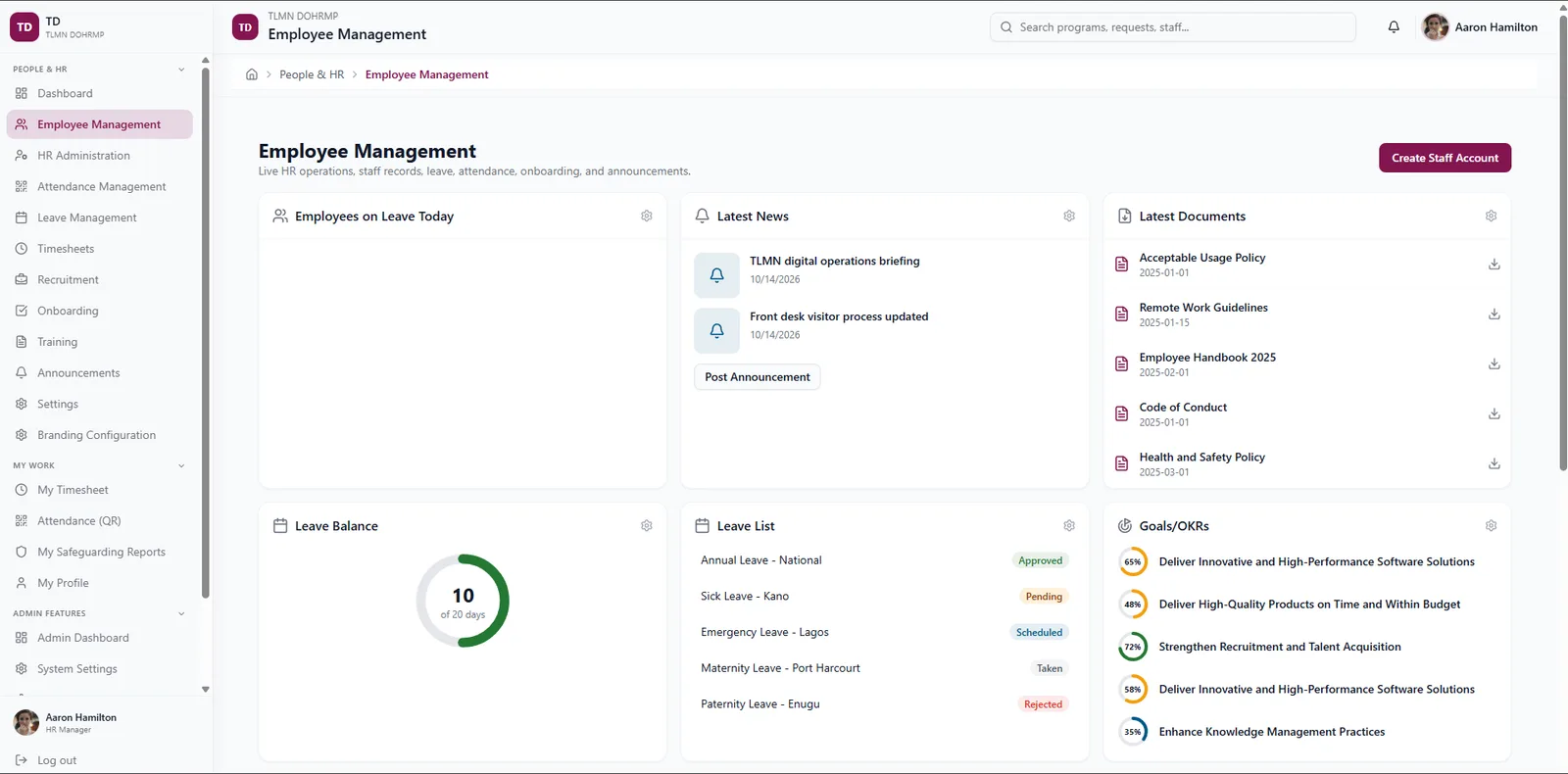
Task: Open Enhance Knowledge Management Practices goal
Action: click(x=1272, y=732)
